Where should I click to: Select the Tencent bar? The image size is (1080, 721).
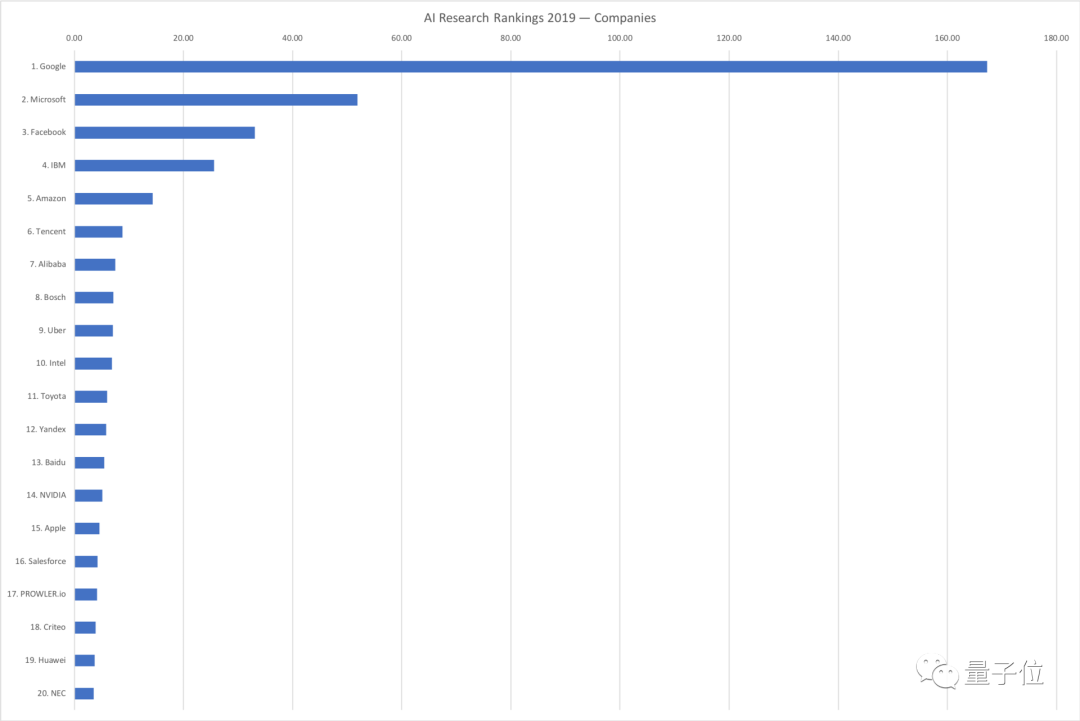[98, 232]
